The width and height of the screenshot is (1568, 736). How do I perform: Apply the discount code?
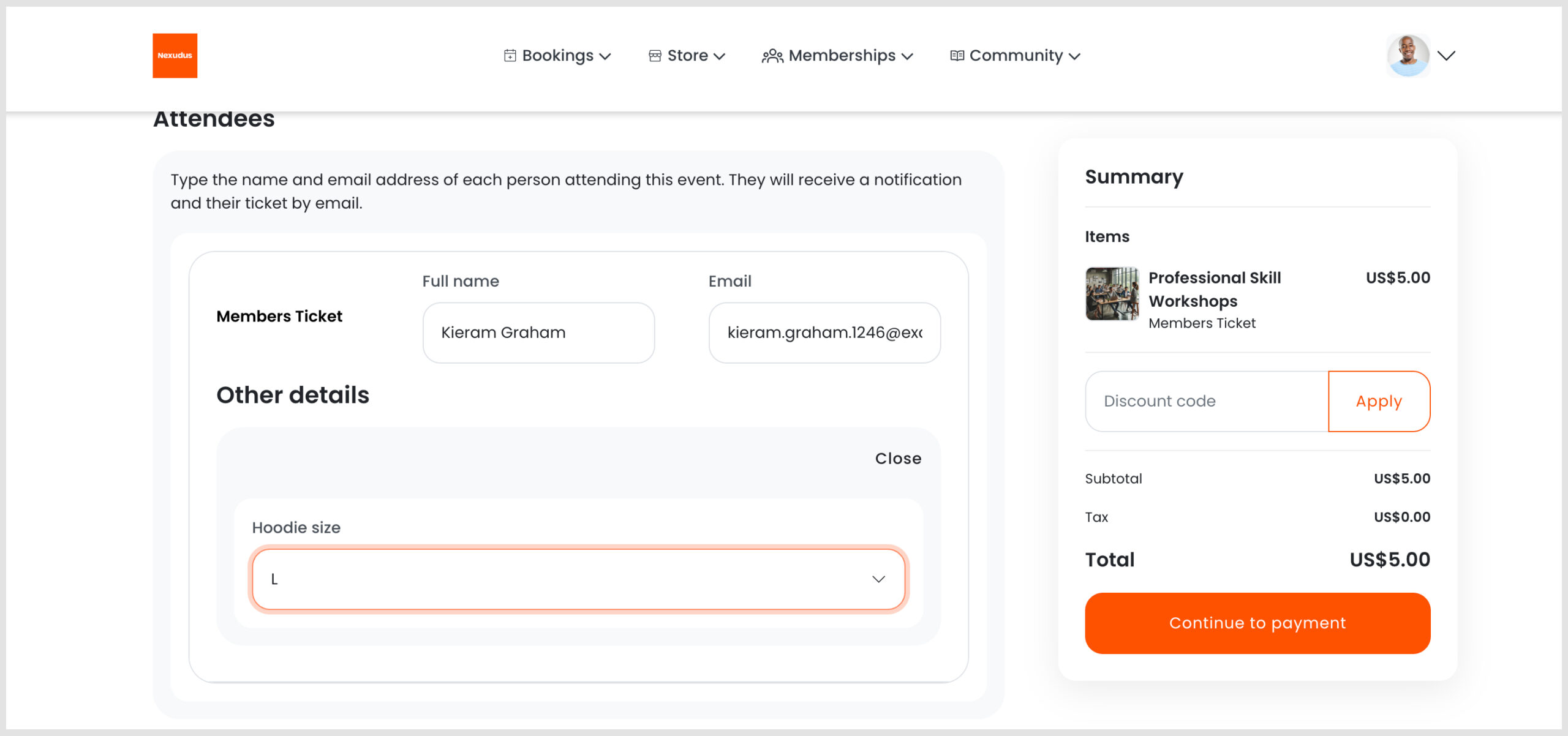[1379, 401]
